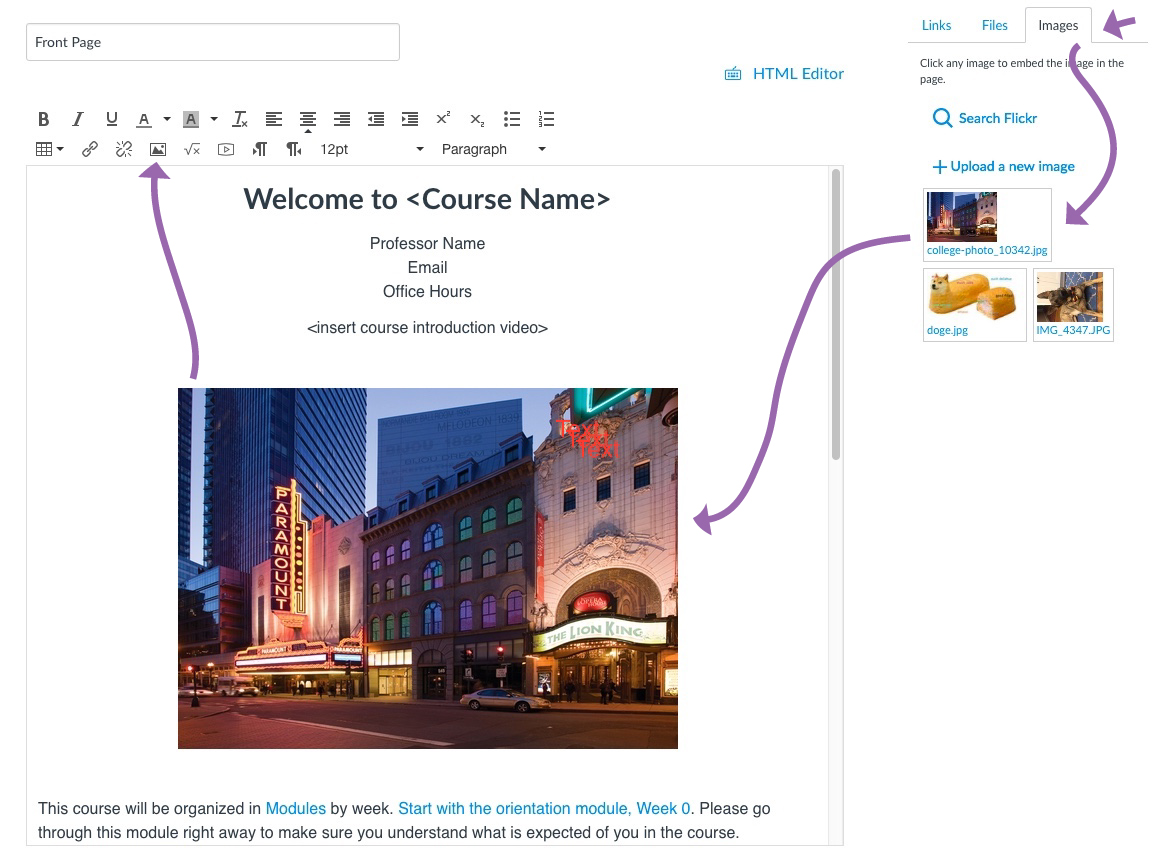1156x858 pixels.
Task: Switch to the HTML Editor
Action: click(798, 74)
